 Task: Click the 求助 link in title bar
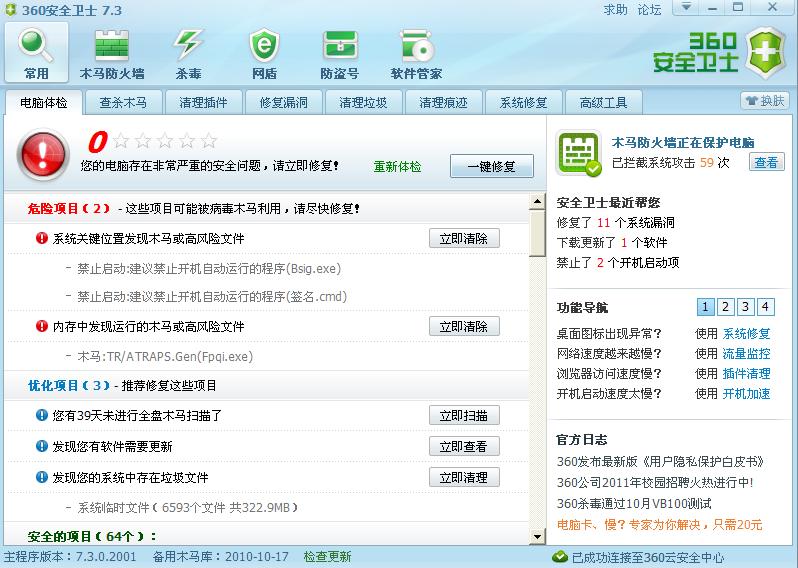pyautogui.click(x=615, y=9)
